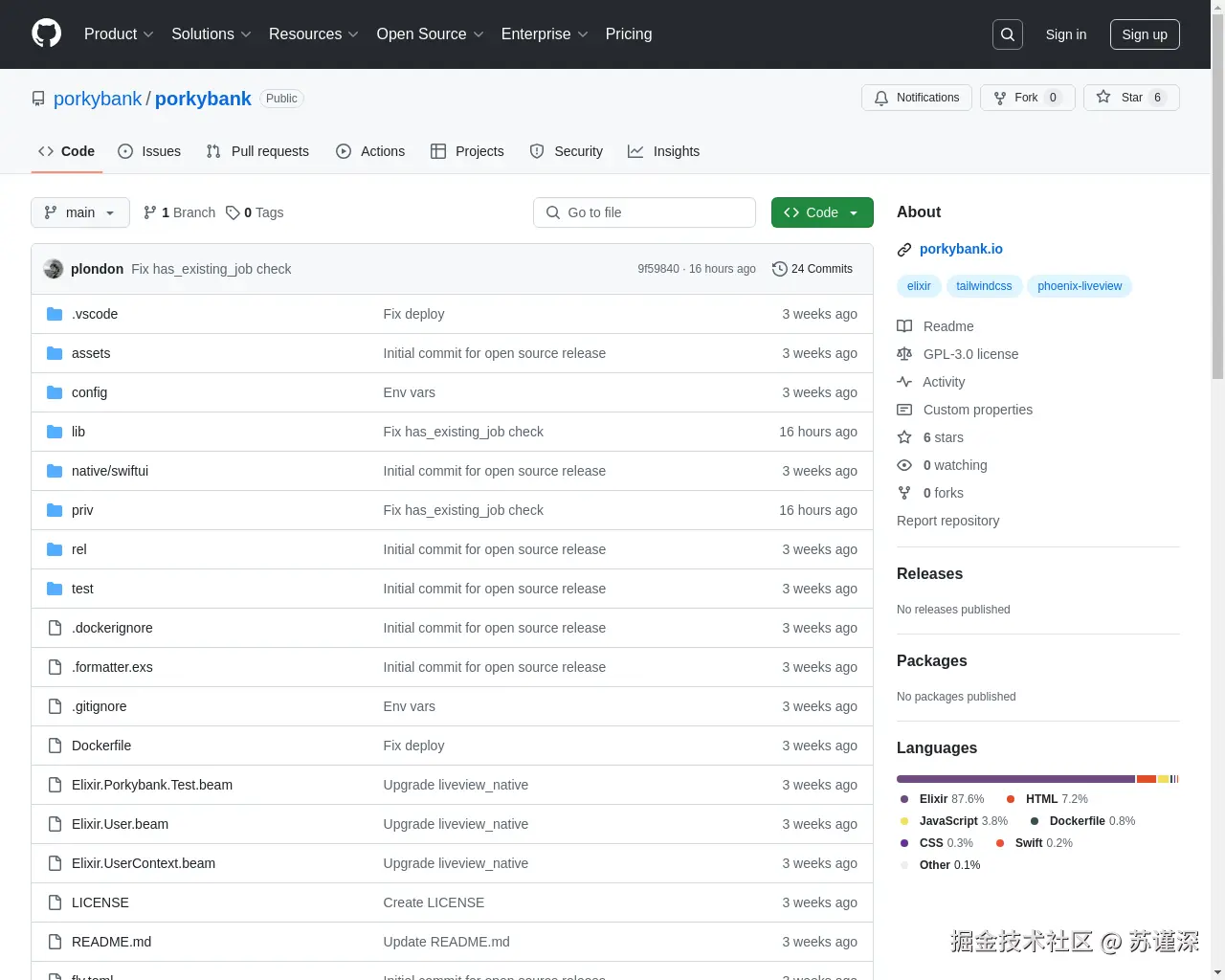Click the HTML orange segment of languages bar
Screen dimensions: 1225x980
(1147, 779)
